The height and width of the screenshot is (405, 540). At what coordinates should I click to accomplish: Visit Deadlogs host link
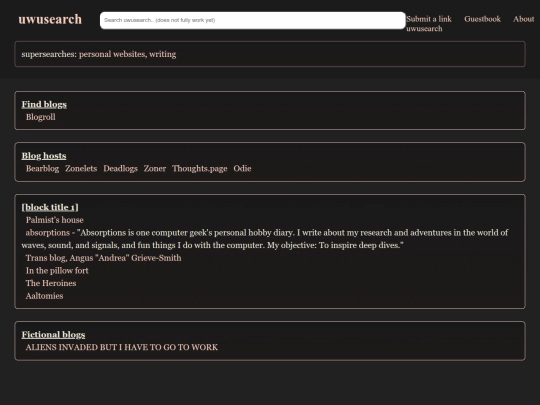[x=120, y=168]
